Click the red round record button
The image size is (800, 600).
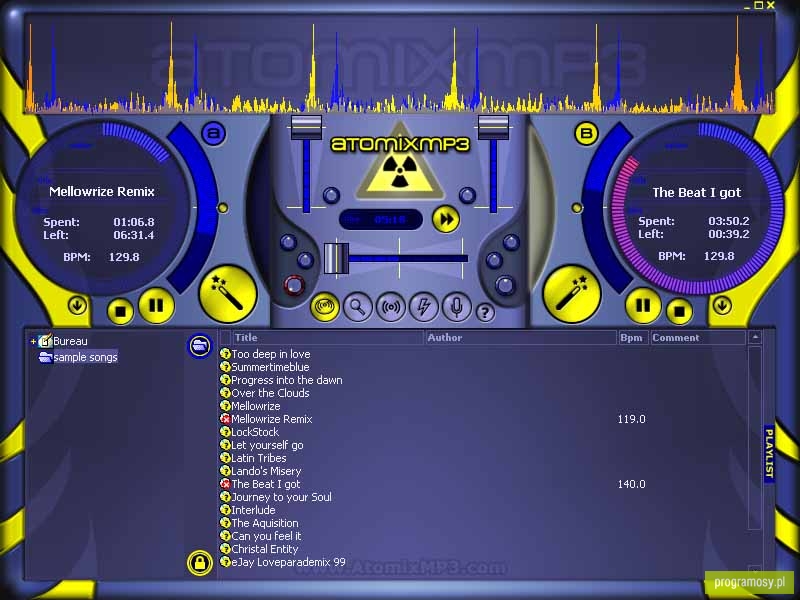pyautogui.click(x=294, y=285)
